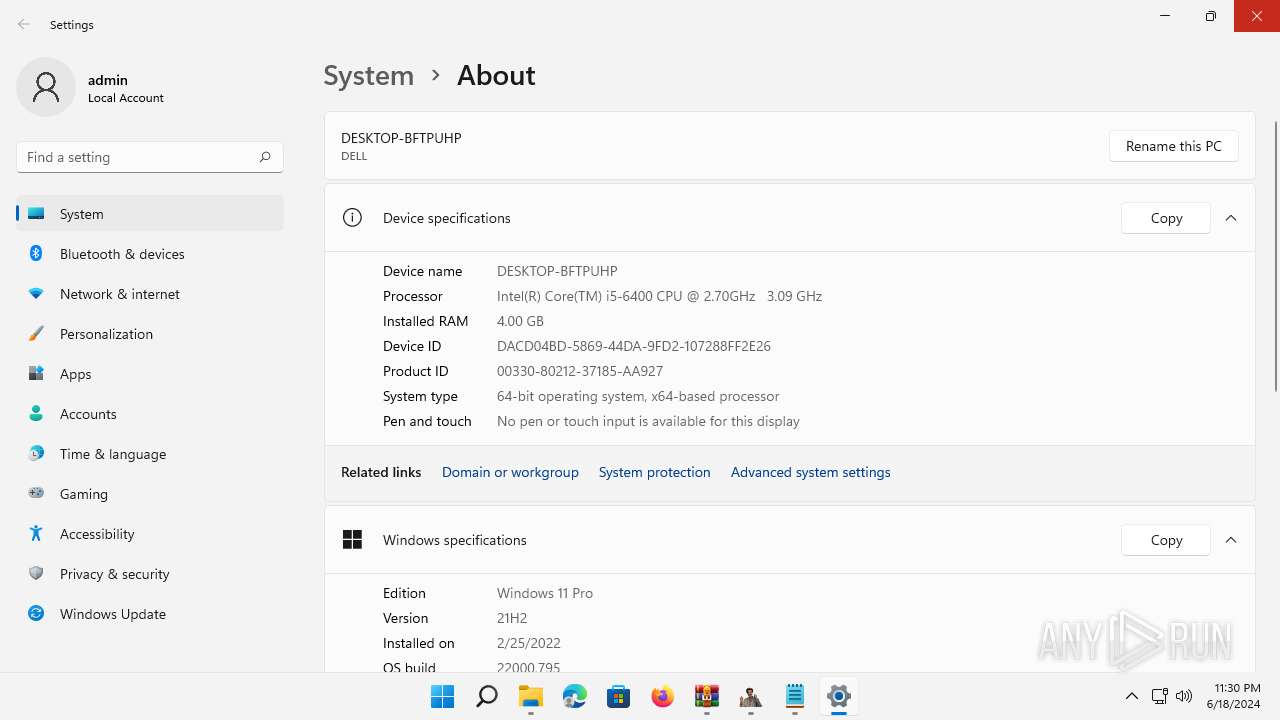Open Gaming settings
Viewport: 1280px width, 720px height.
pyautogui.click(x=150, y=494)
